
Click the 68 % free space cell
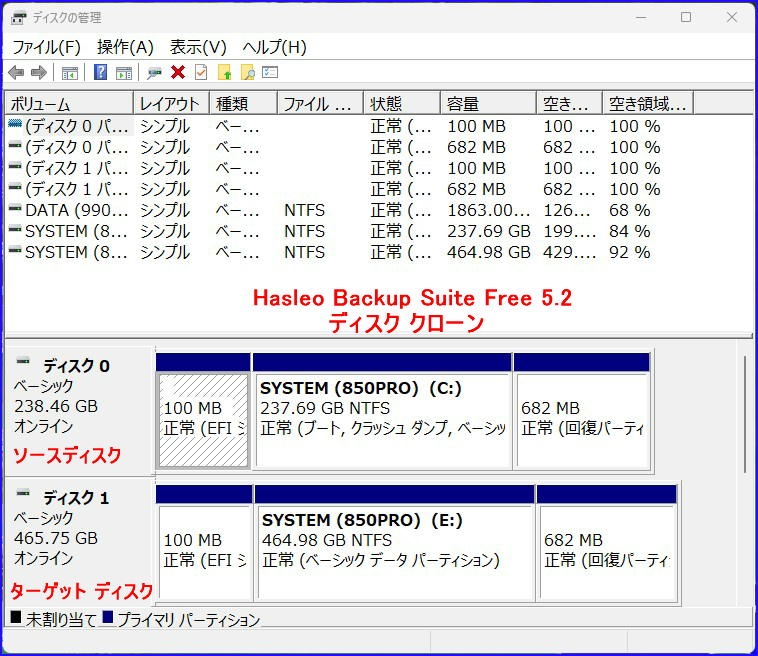click(x=629, y=210)
